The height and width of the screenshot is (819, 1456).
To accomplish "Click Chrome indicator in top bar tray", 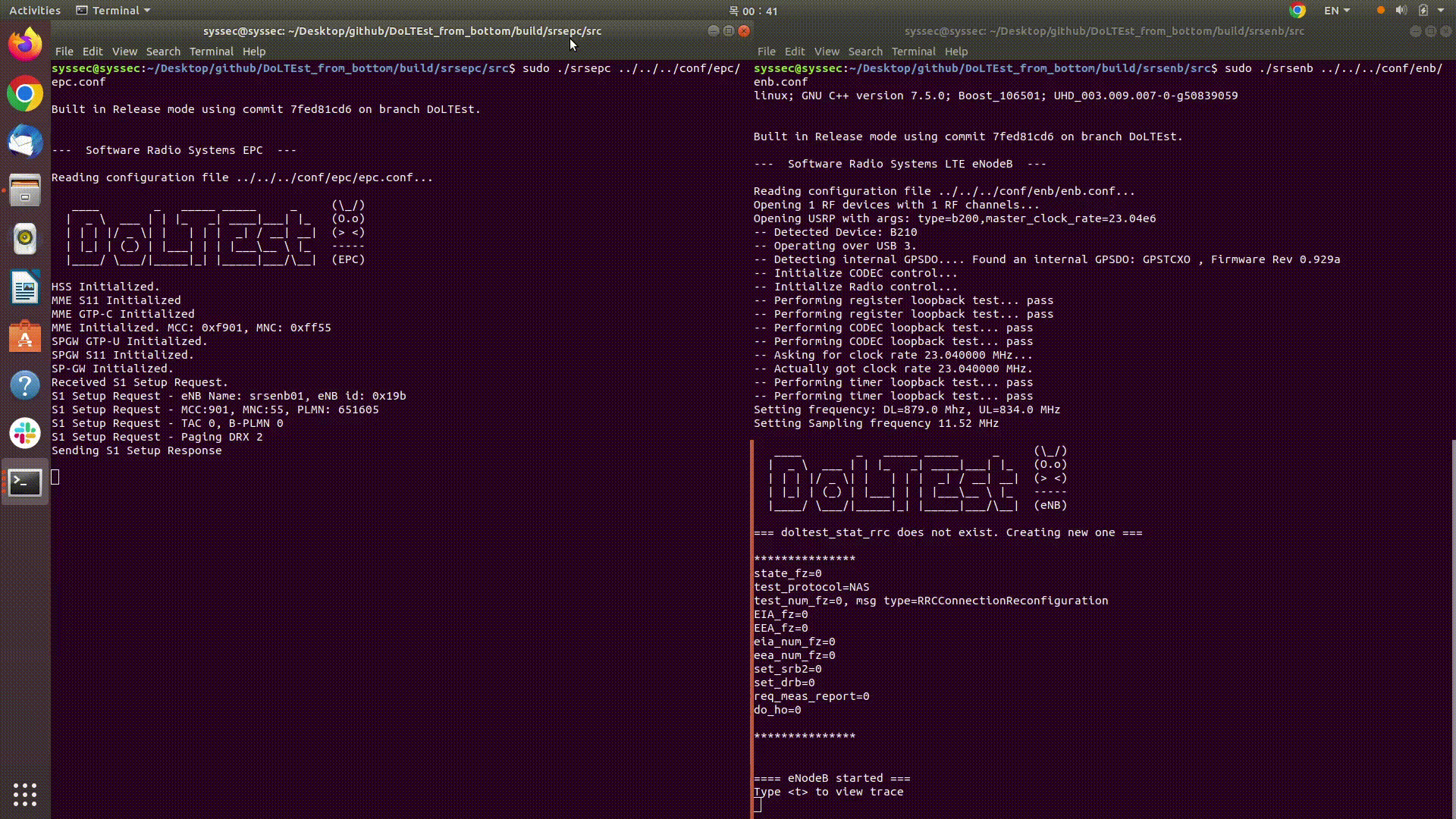I will pos(1297,11).
